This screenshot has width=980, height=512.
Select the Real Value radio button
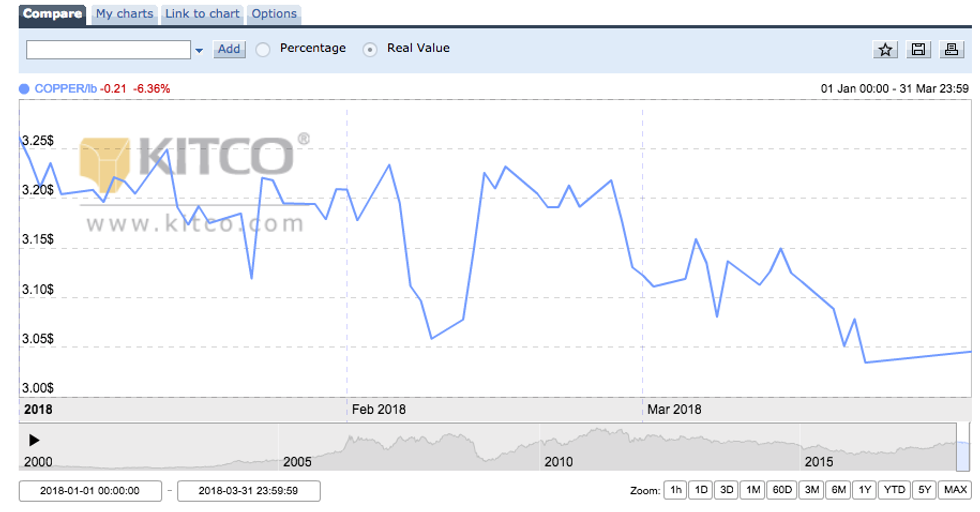370,49
